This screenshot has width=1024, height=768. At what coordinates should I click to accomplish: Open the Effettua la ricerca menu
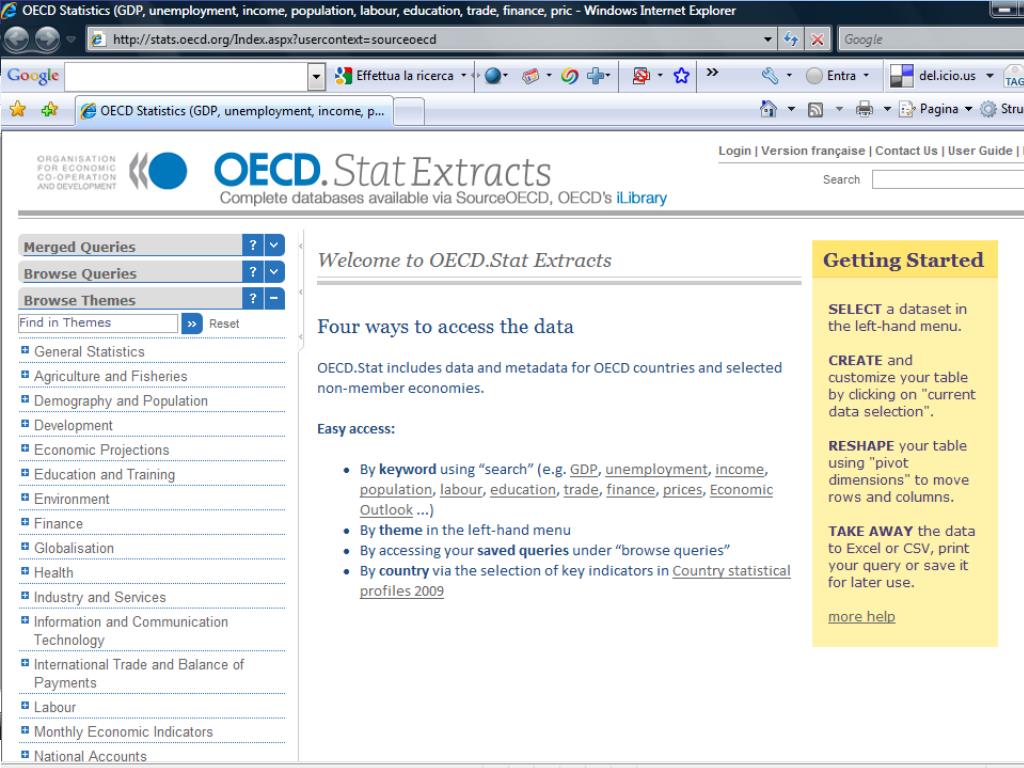point(464,76)
